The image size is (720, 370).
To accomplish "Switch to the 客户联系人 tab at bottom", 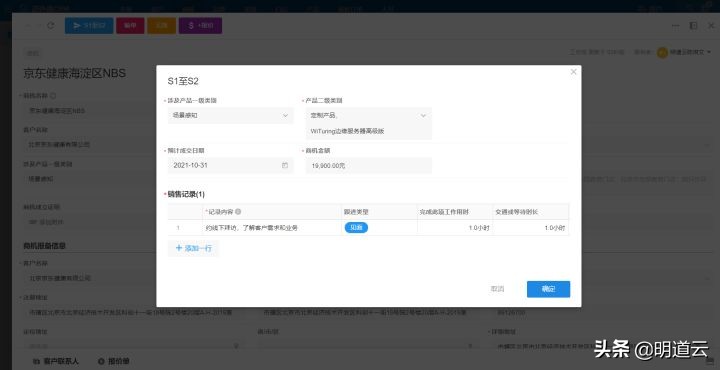I will point(56,361).
